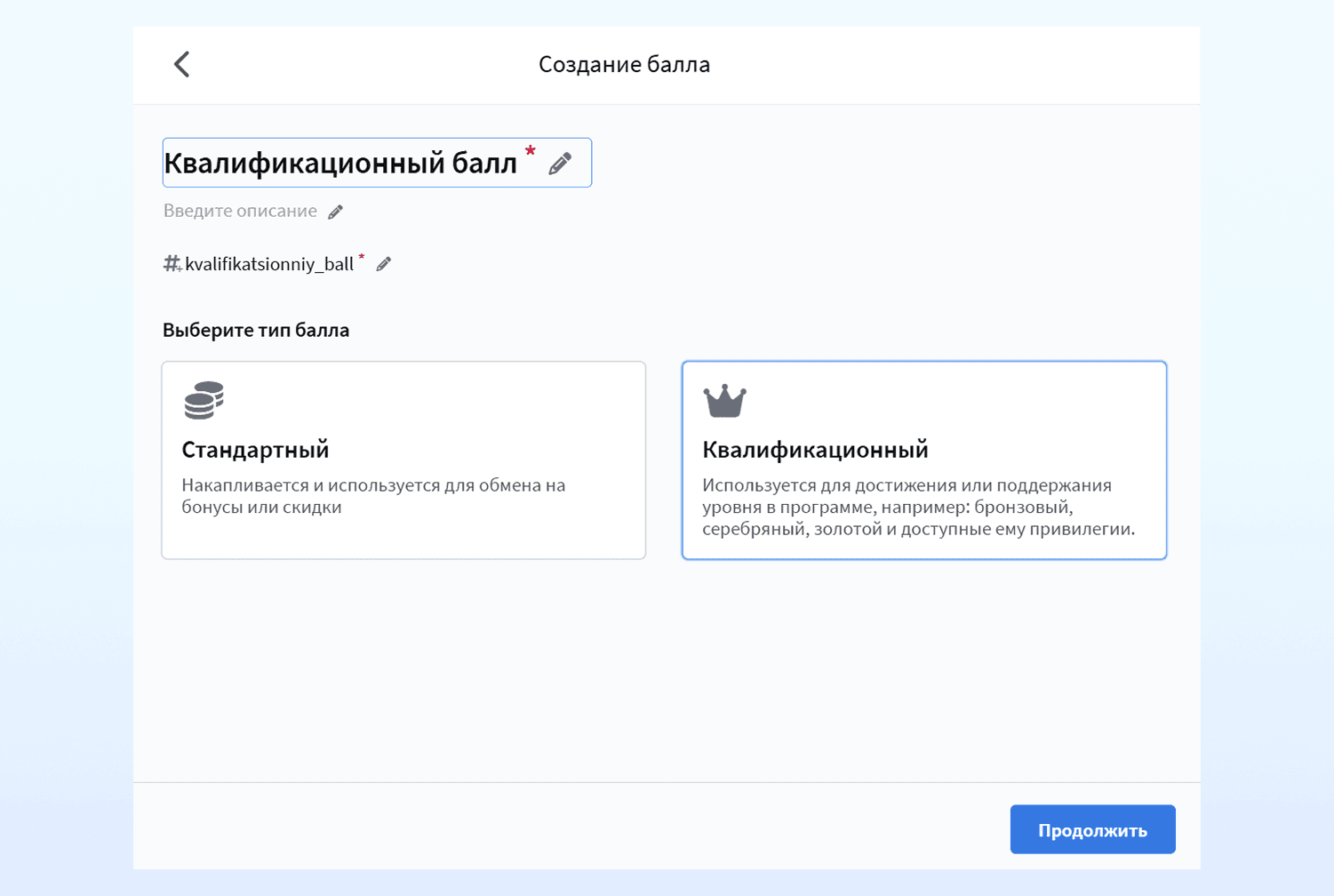Click the Создание балла page title

624,64
